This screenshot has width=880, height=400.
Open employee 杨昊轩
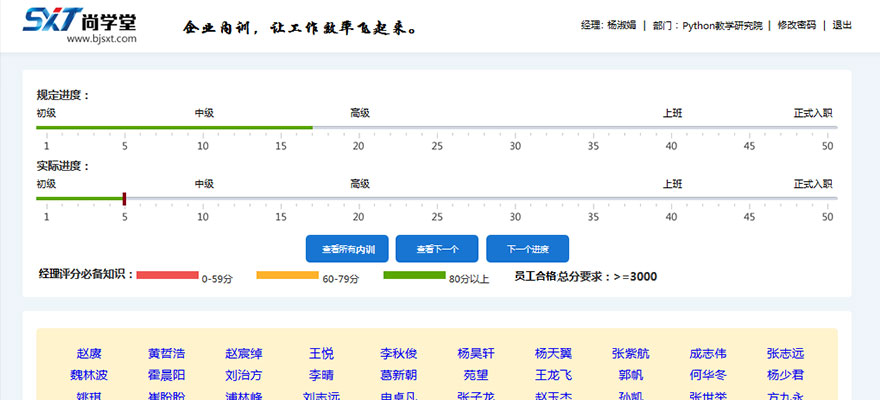point(476,354)
